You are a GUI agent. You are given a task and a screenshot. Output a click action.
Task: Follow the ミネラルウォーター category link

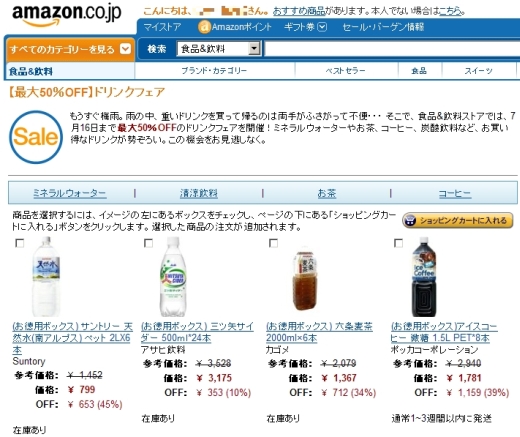(x=70, y=193)
